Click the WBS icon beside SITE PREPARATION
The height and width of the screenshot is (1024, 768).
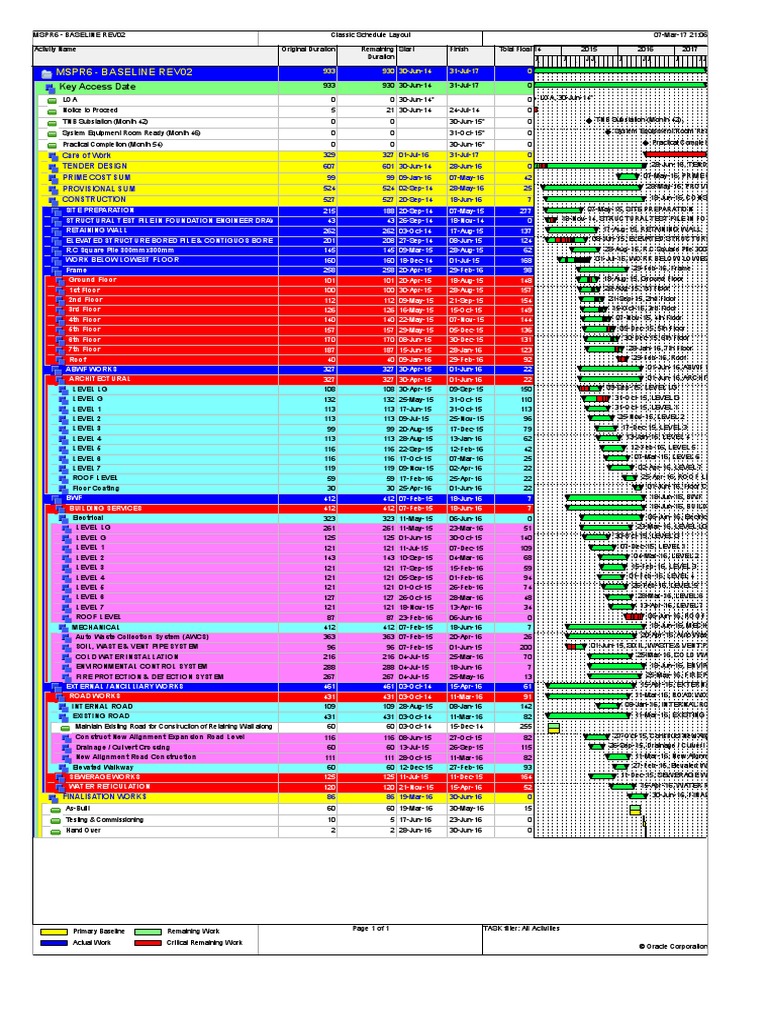(56, 211)
